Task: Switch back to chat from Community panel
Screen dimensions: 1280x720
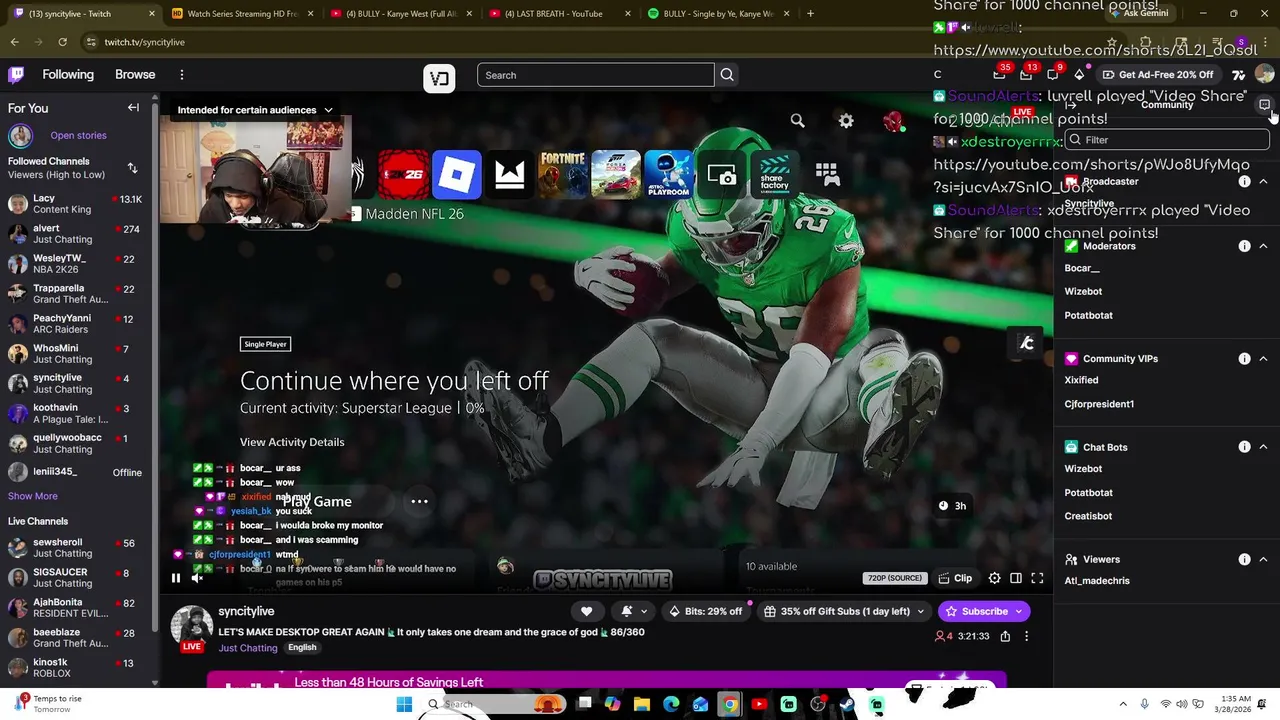Action: pos(1264,105)
